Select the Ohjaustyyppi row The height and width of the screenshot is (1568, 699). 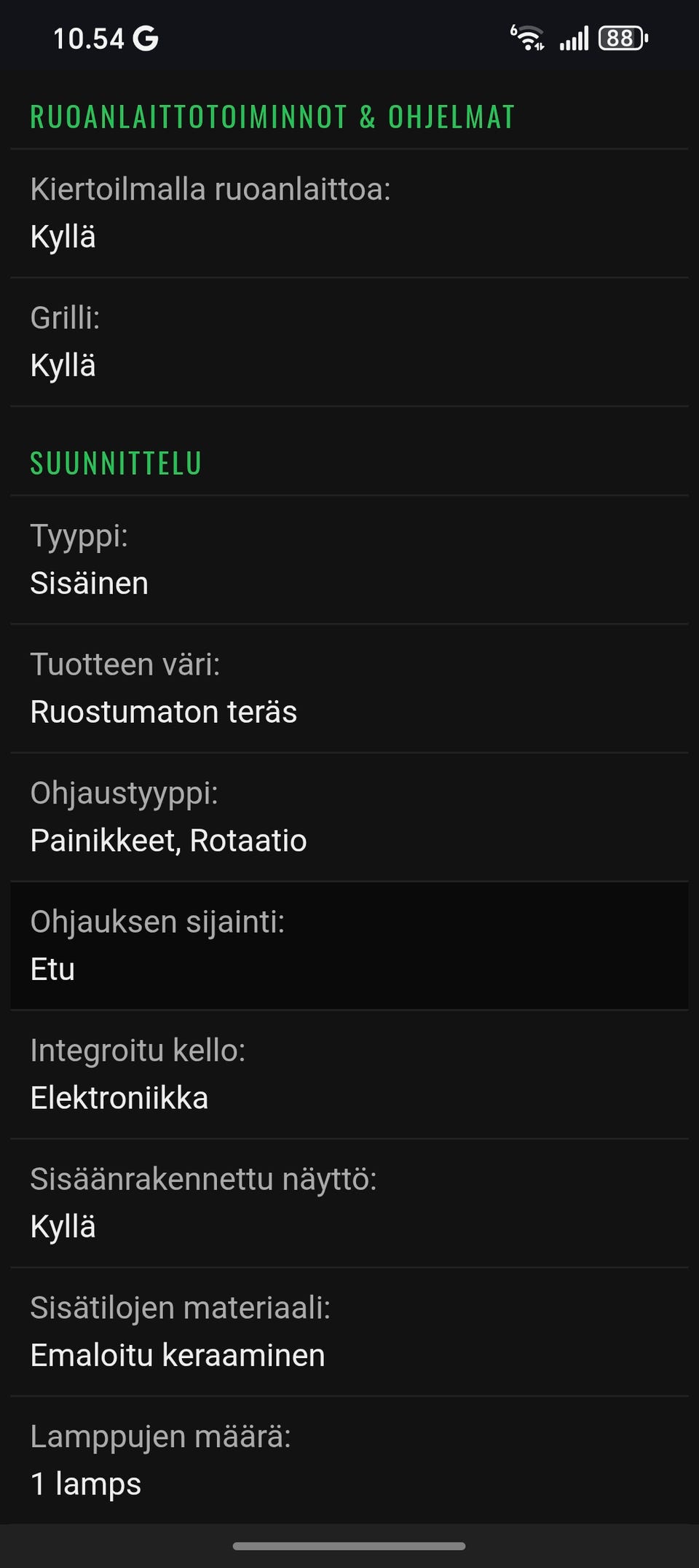point(349,817)
